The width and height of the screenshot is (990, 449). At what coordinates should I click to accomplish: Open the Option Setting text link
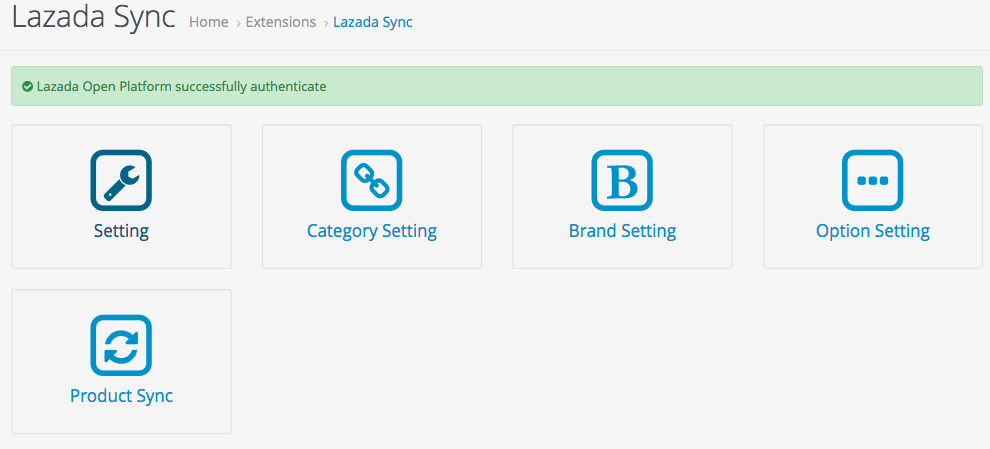point(872,231)
